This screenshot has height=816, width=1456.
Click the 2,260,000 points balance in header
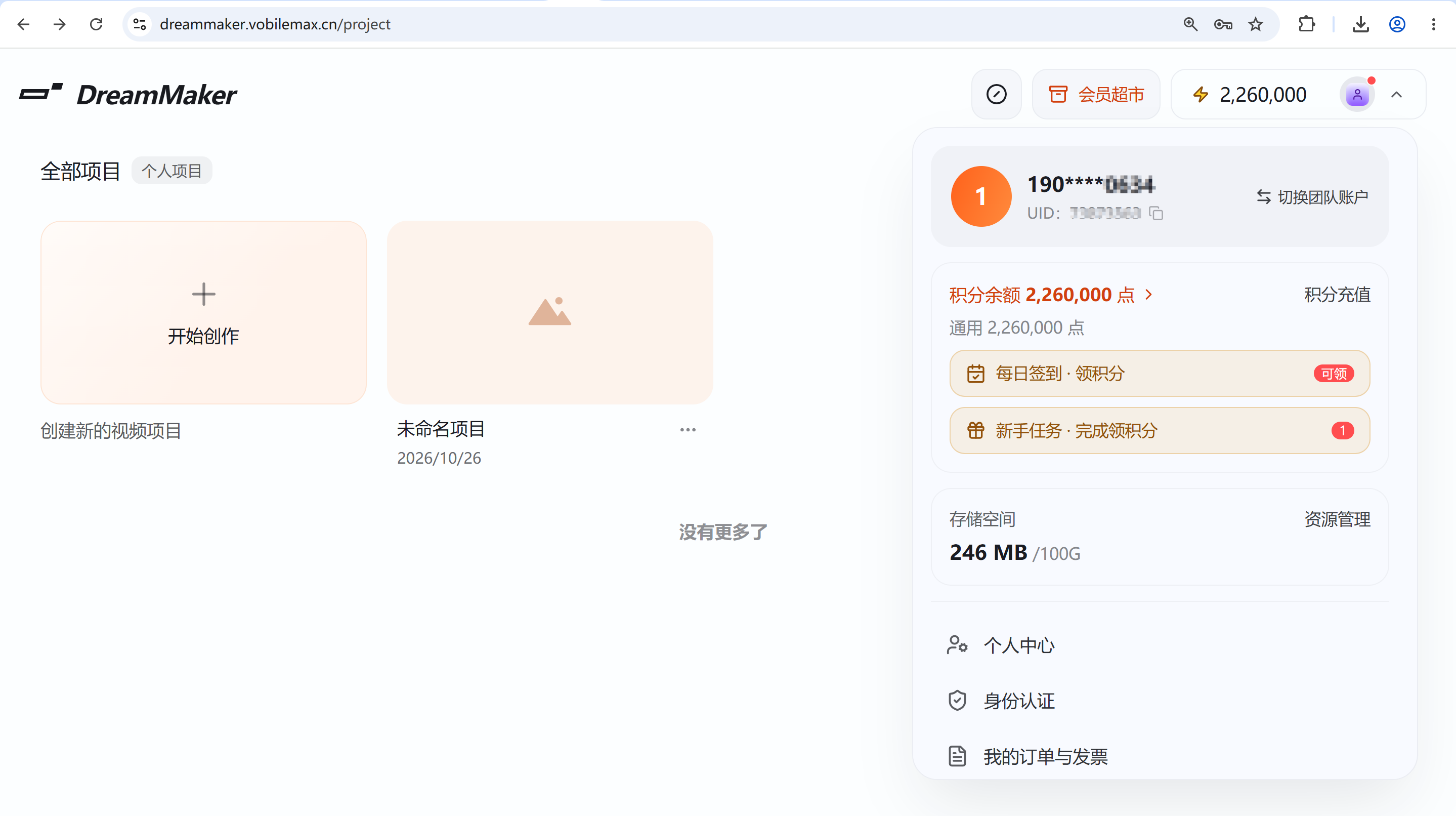click(x=1263, y=95)
